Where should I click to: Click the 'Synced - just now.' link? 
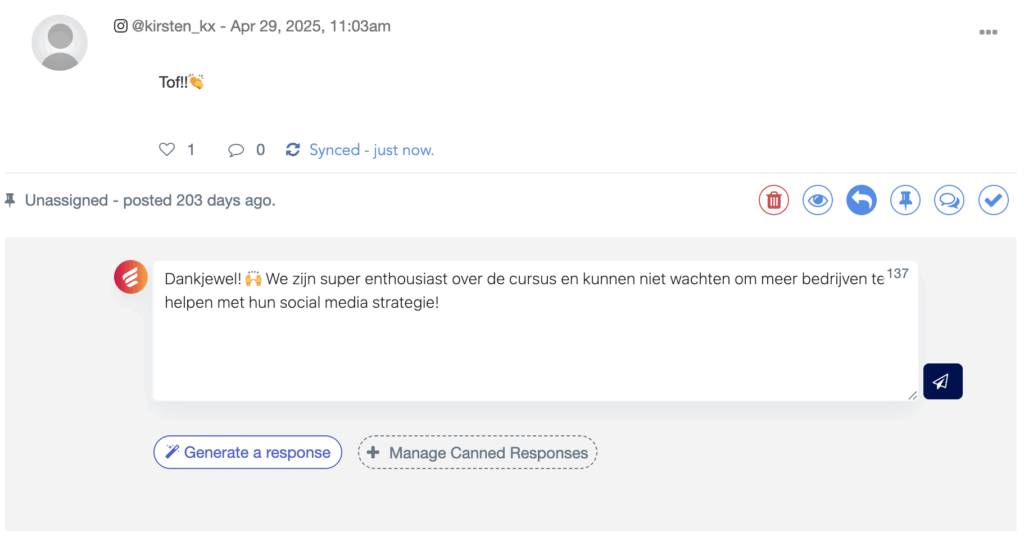(371, 150)
